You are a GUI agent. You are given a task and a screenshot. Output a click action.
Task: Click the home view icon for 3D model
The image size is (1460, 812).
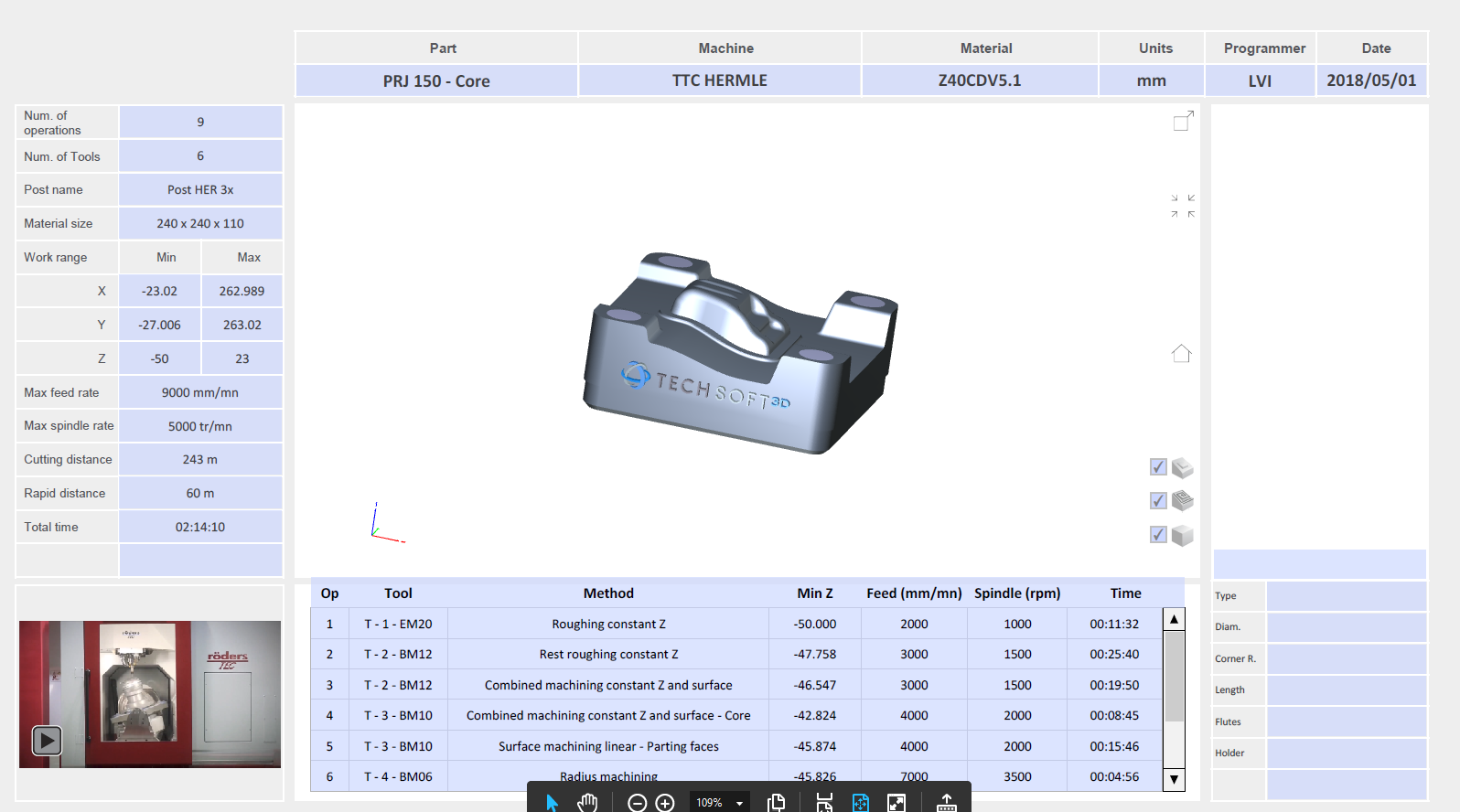(x=1181, y=354)
